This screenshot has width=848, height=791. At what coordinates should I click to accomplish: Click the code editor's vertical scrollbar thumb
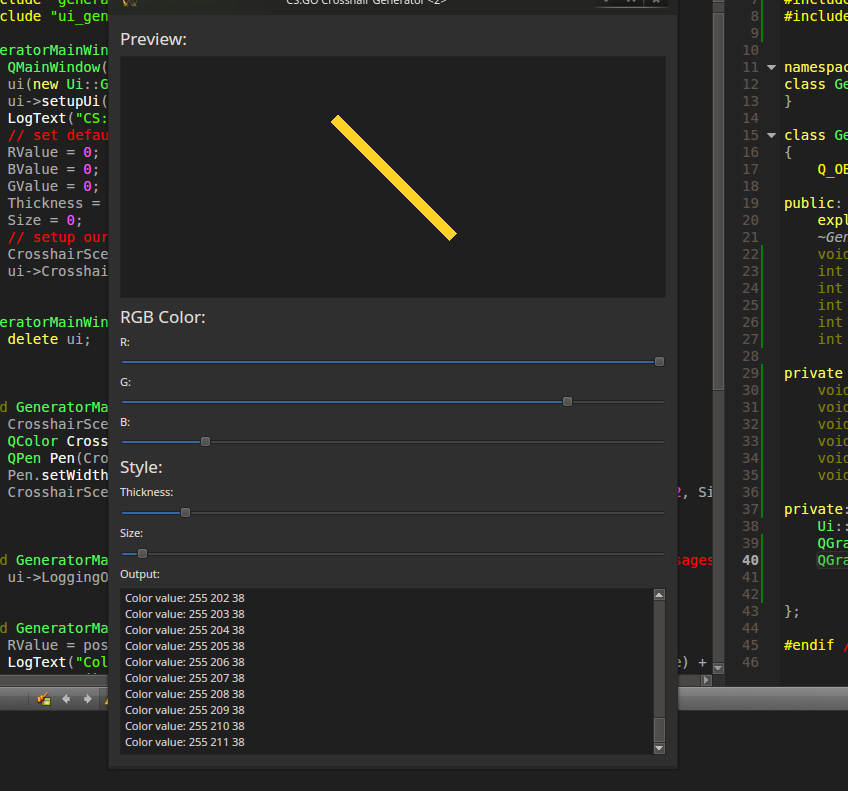coord(718,200)
